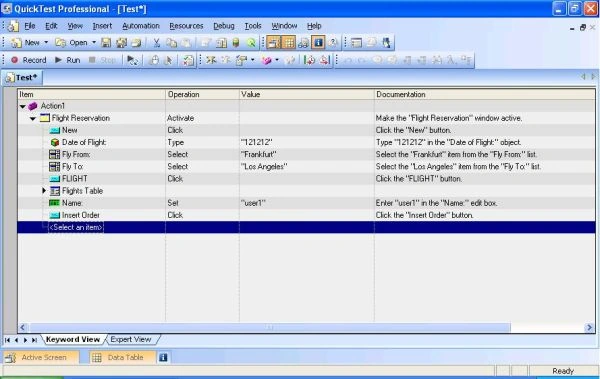Screen dimensions: 600x379
Task: Click the Active Screen pane tab
Action: (40, 357)
